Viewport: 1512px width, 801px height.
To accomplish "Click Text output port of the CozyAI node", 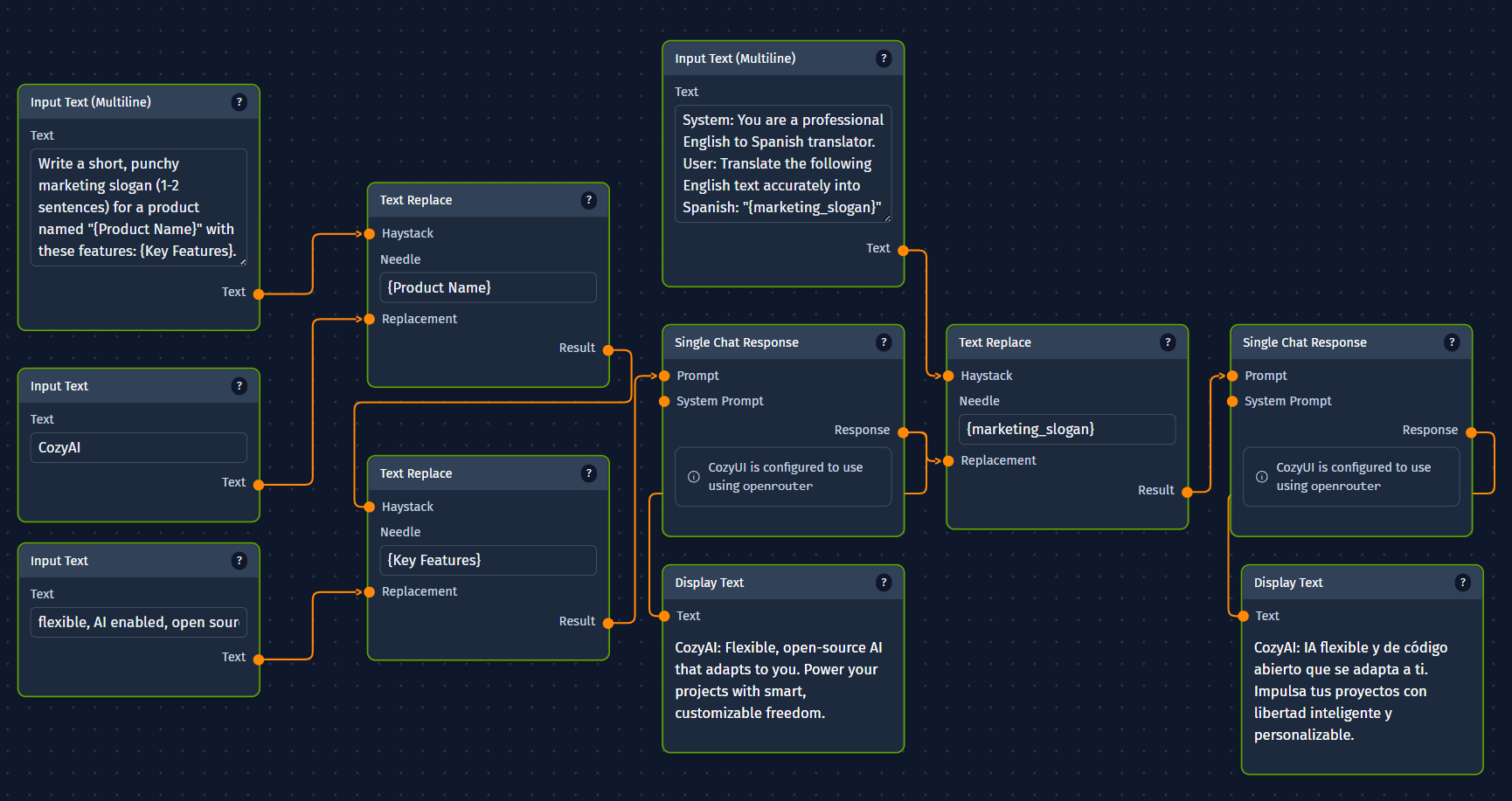I will [x=259, y=485].
